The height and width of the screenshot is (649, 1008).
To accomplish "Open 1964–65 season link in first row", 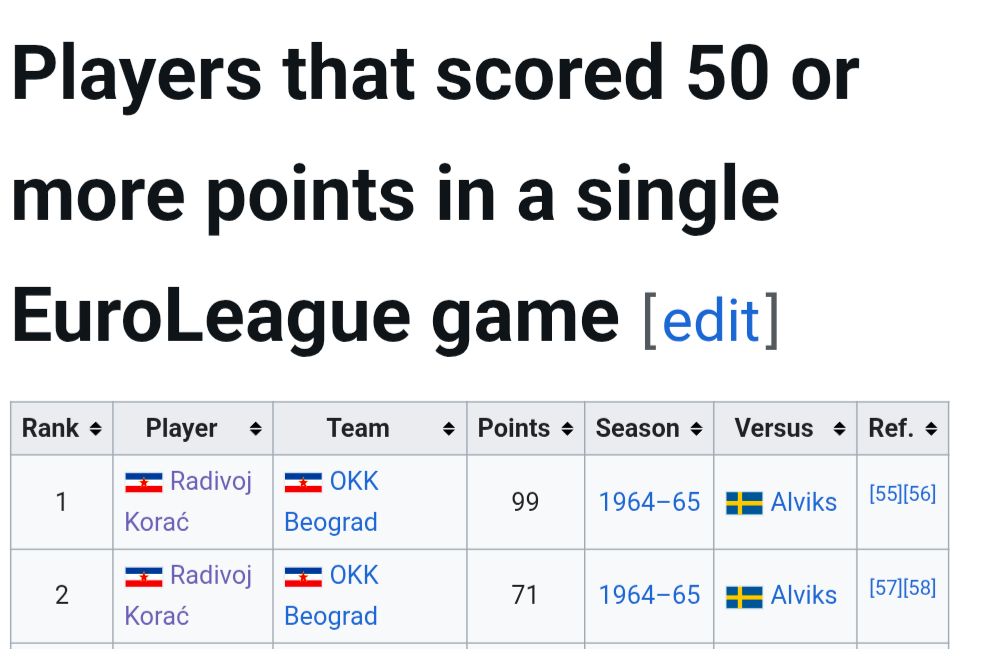I will pyautogui.click(x=649, y=502).
